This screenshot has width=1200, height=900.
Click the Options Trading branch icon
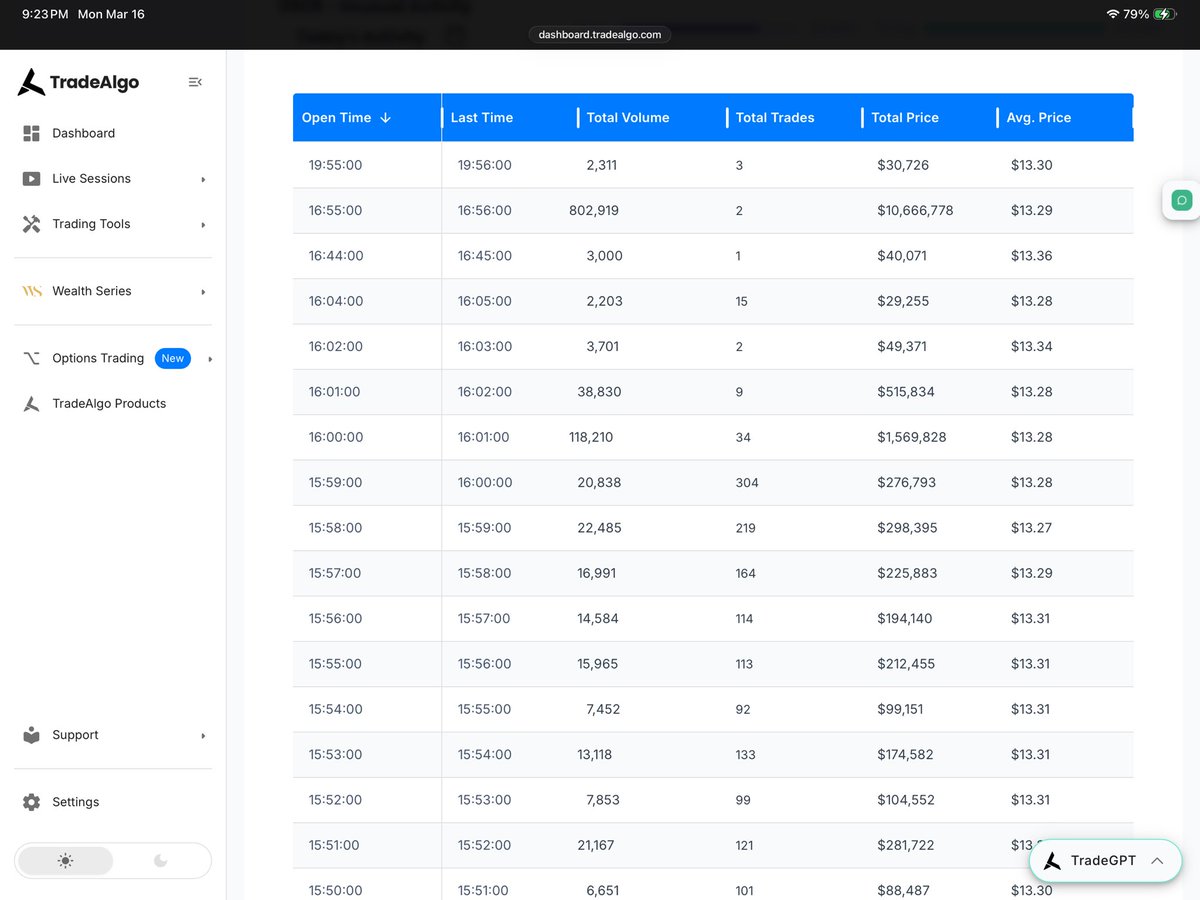point(31,358)
